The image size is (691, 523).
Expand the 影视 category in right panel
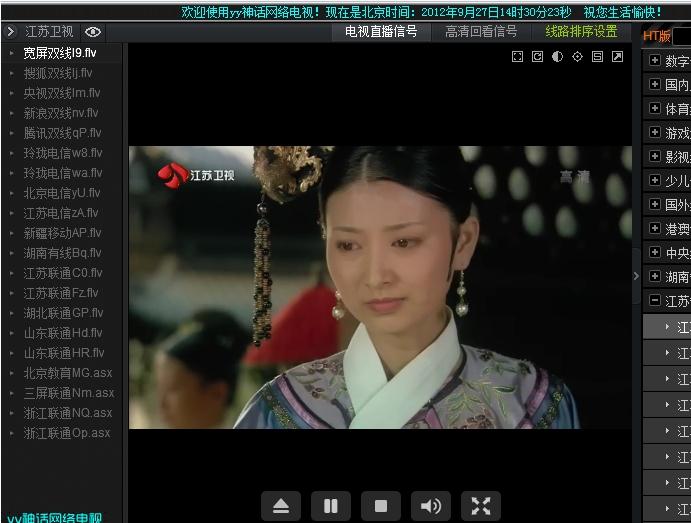coord(655,157)
